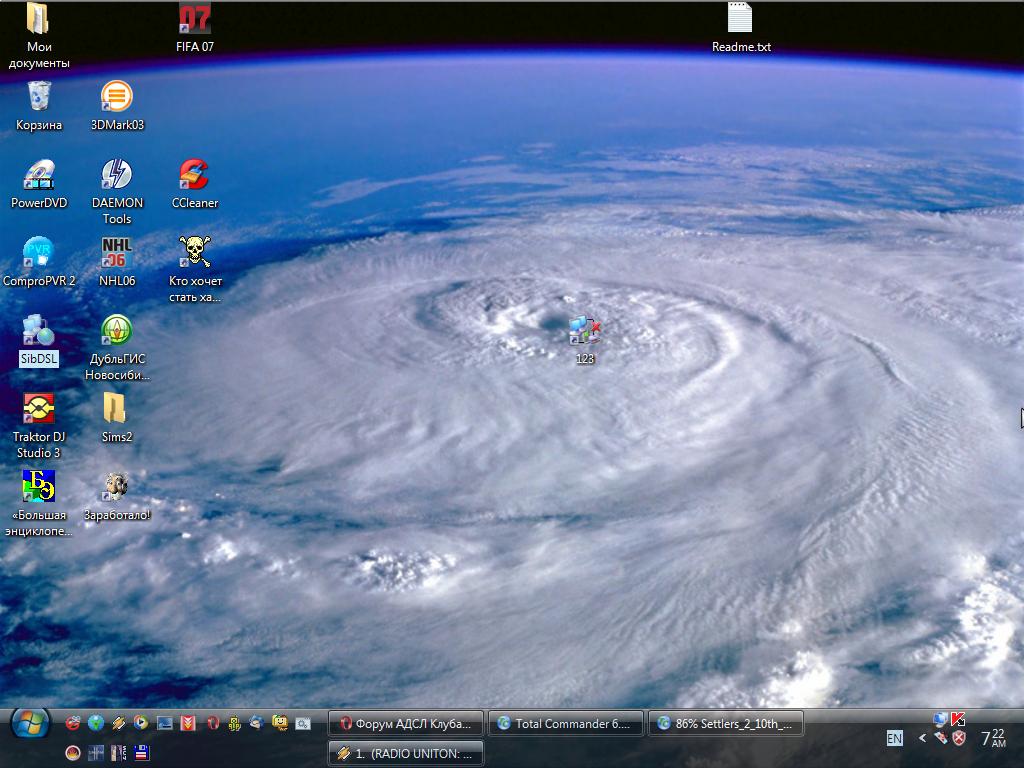
Task: Click the NHL06 desktop icon
Action: (117, 254)
